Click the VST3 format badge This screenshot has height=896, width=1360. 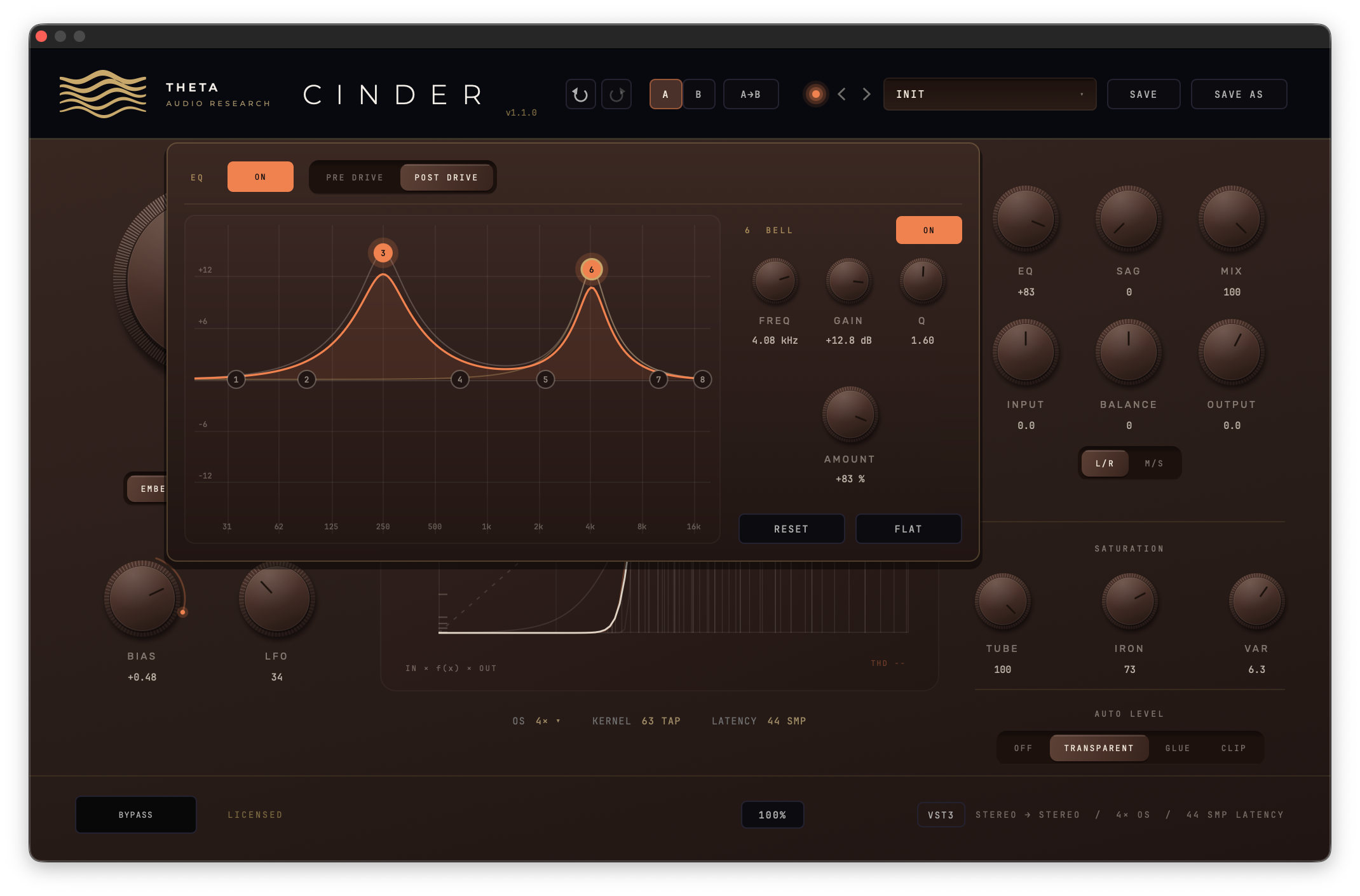pyautogui.click(x=941, y=815)
